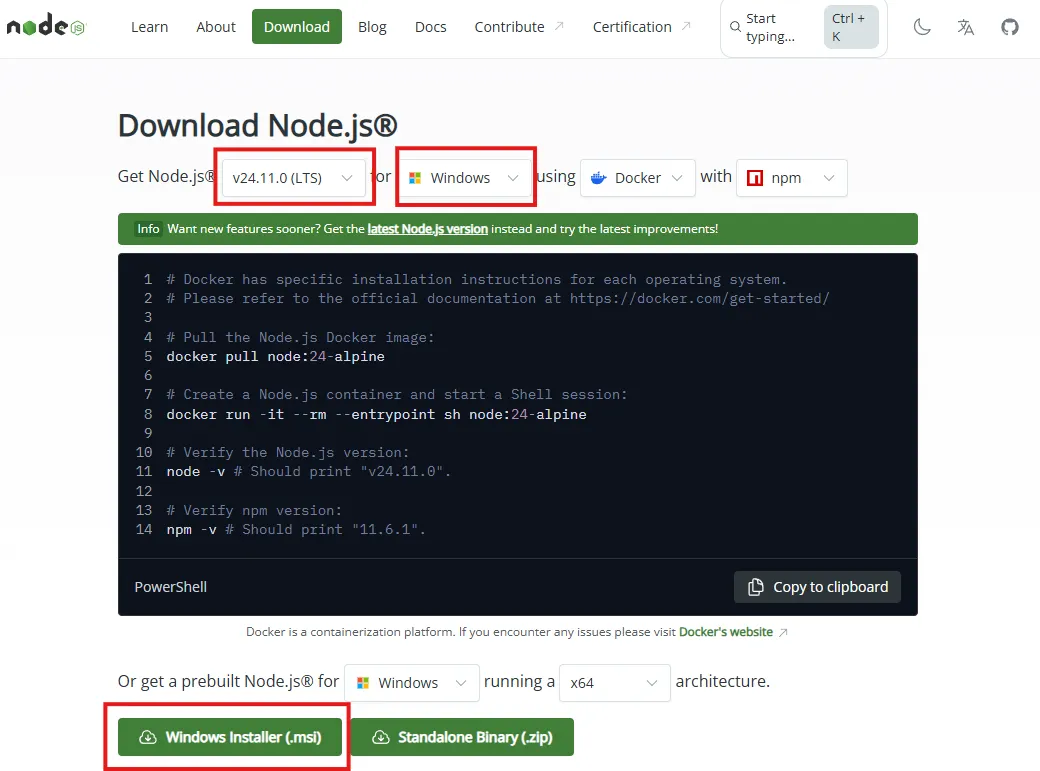The height and width of the screenshot is (771, 1040).
Task: Click the Info badge in the banner
Action: coord(148,229)
